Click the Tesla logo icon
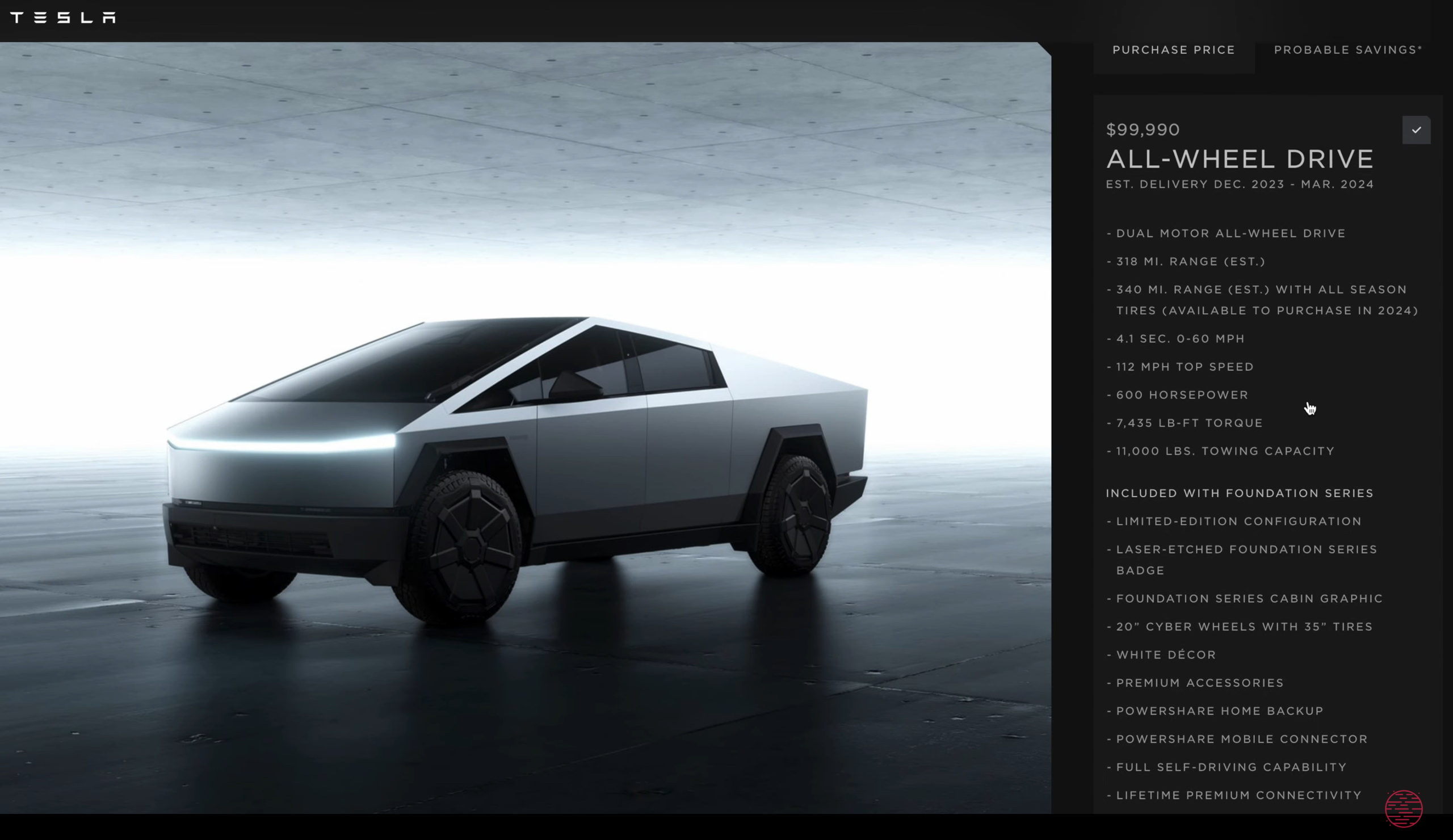Screen dimensions: 1453x840 coord(63,17)
